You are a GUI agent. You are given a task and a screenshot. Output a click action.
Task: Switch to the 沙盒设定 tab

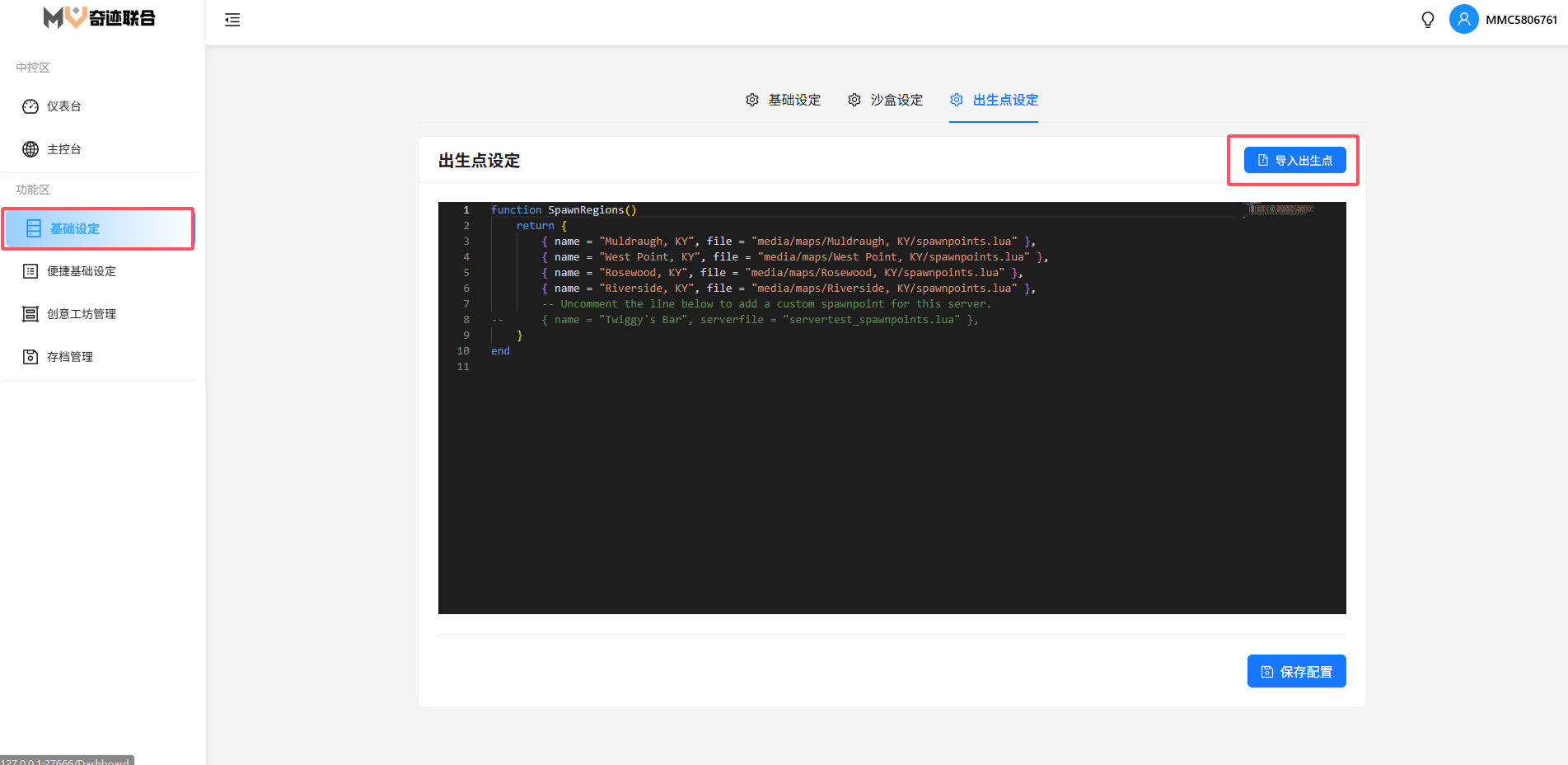[886, 100]
